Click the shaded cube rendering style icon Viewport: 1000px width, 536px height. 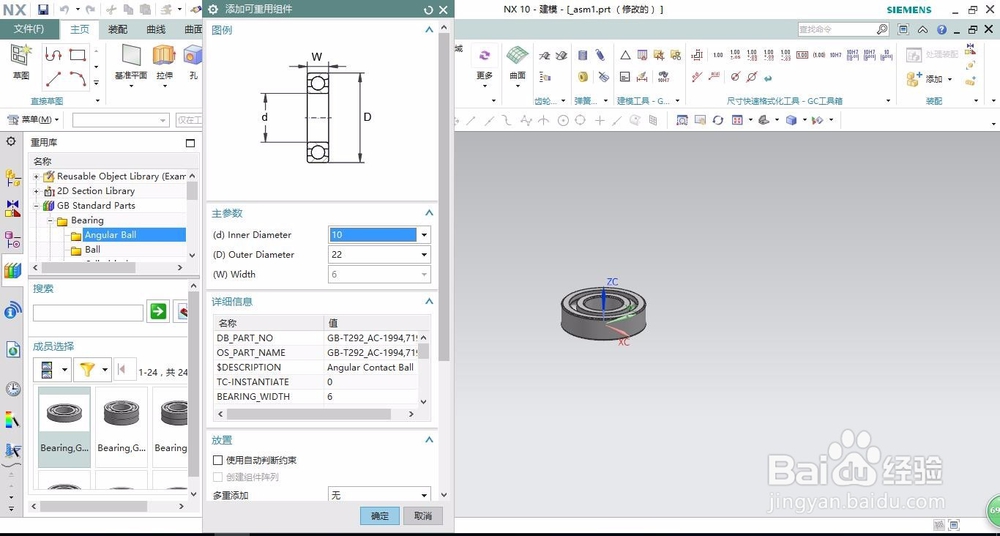791,120
